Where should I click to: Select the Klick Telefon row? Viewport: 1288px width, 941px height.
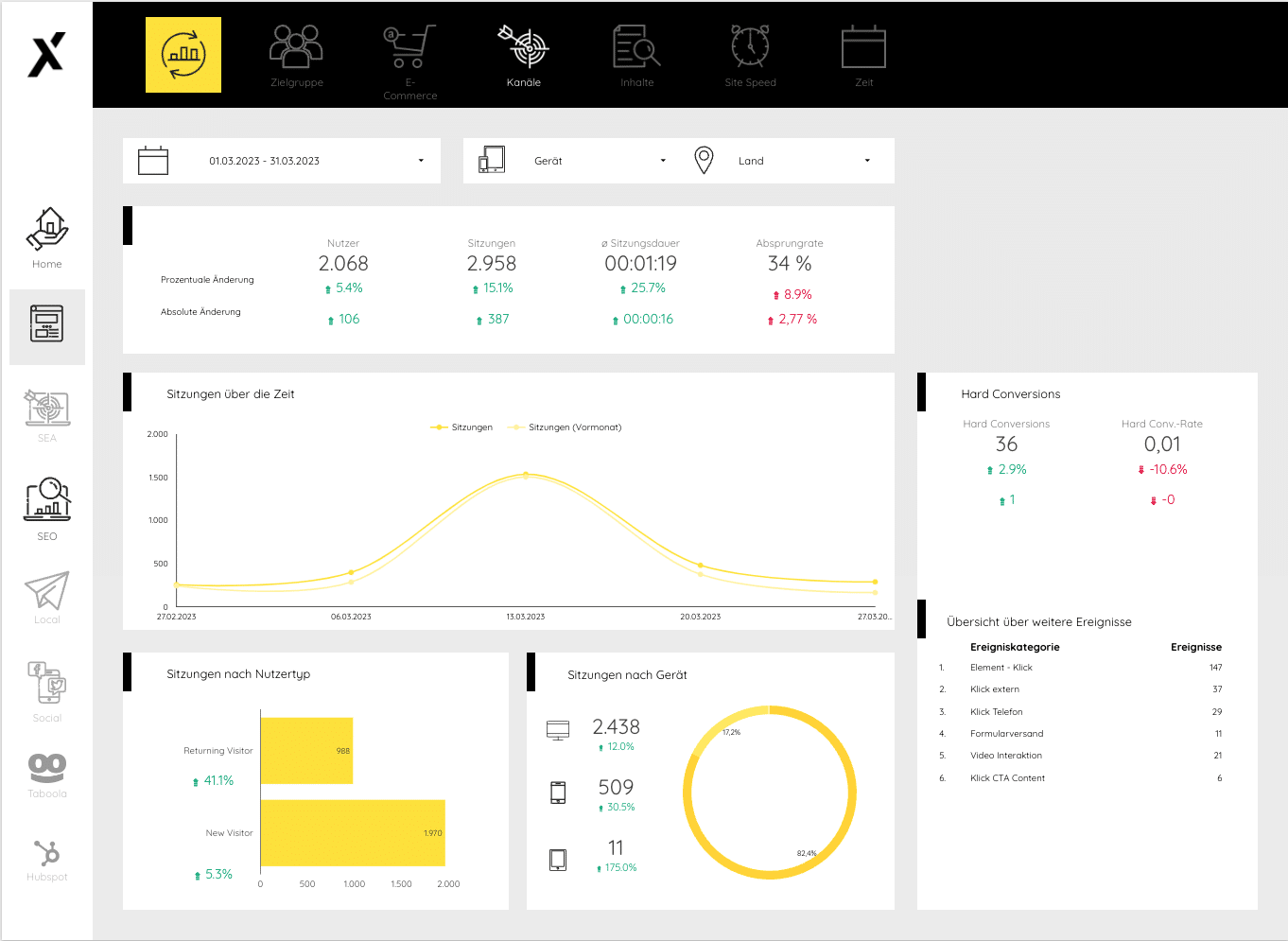pyautogui.click(x=1081, y=712)
